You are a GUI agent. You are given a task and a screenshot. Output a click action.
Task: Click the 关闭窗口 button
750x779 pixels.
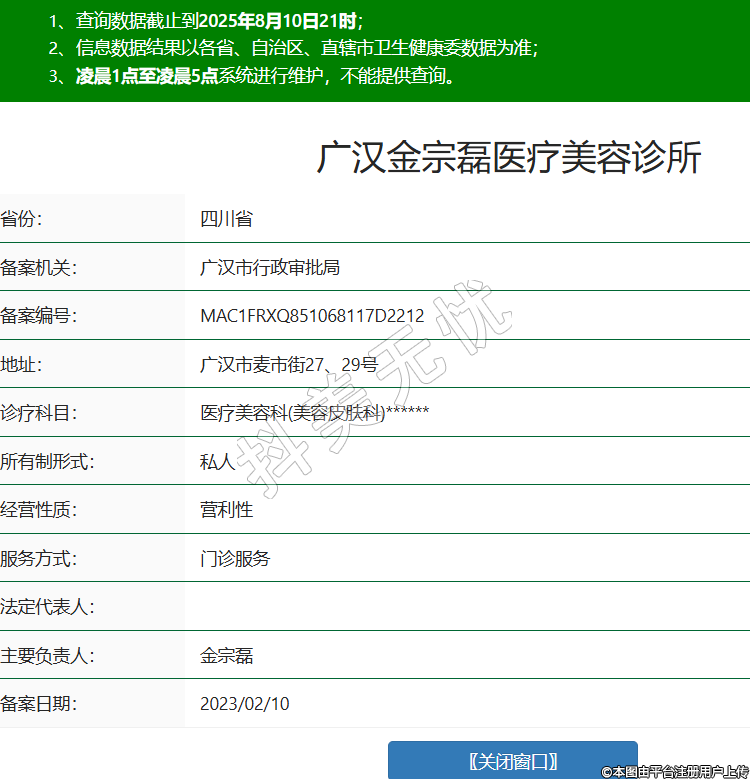pyautogui.click(x=512, y=761)
